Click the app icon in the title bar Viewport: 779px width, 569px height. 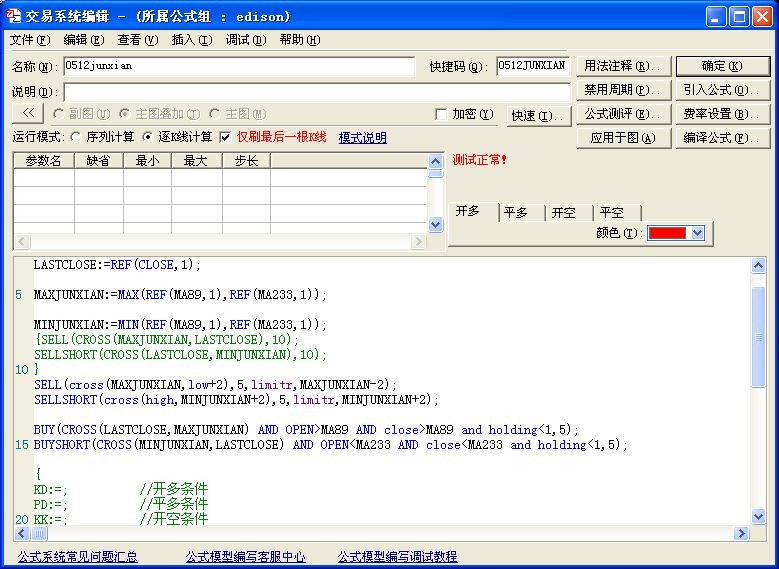[13, 16]
